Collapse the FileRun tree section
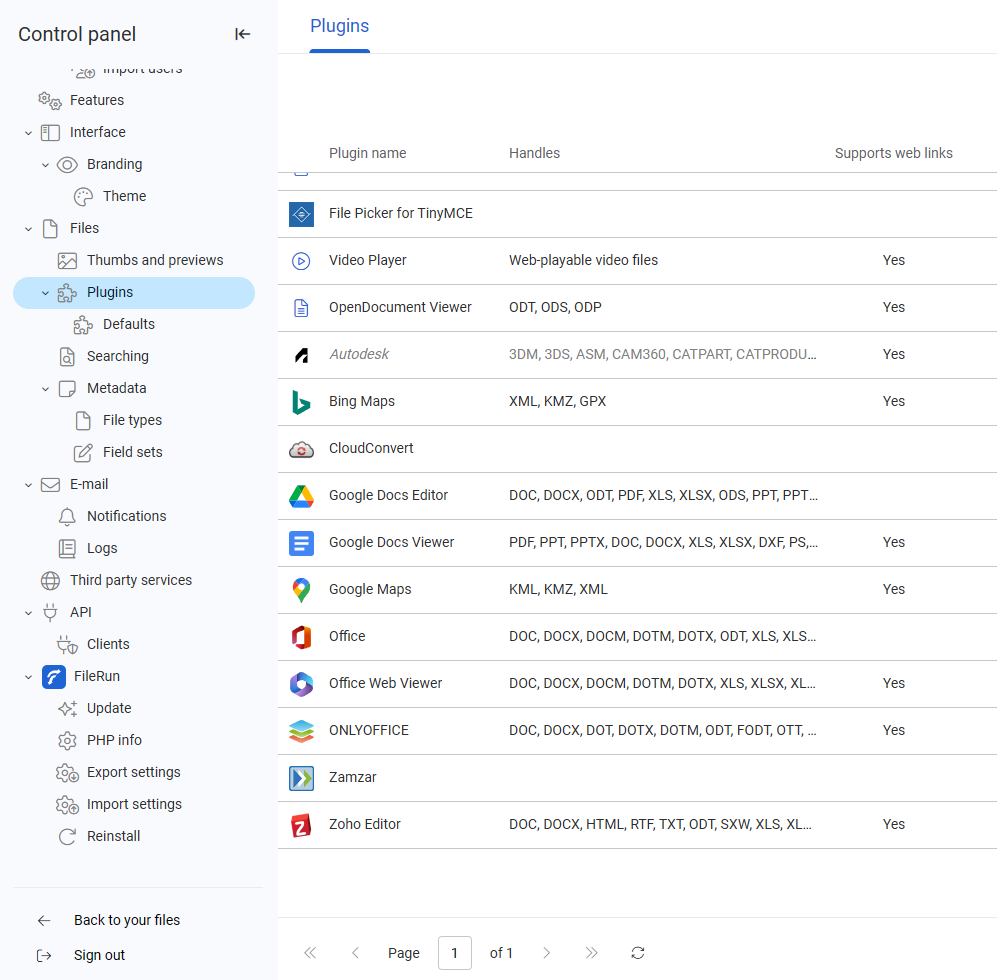This screenshot has width=997, height=980. click(28, 677)
